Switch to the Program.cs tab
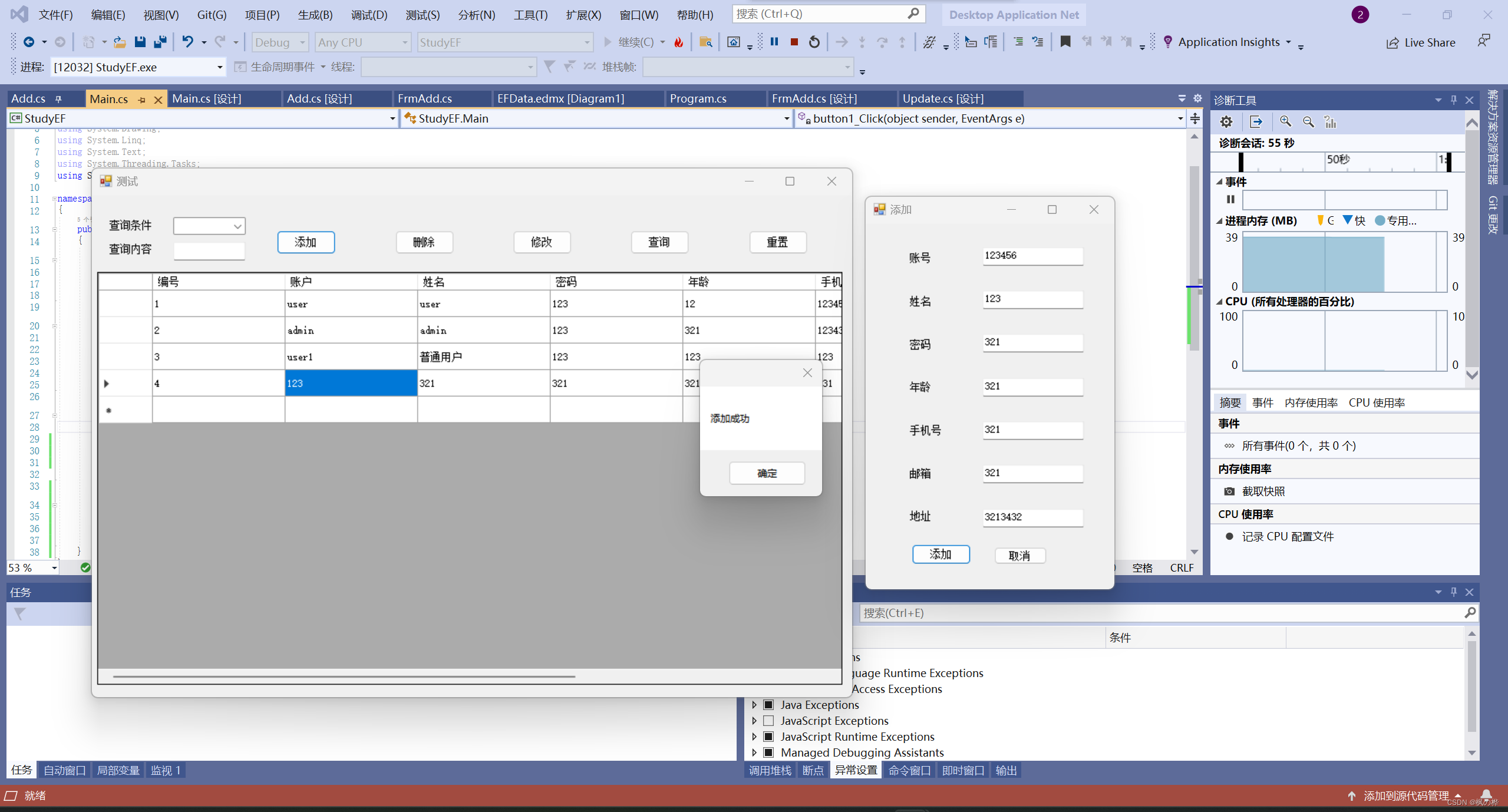The width and height of the screenshot is (1508, 812). (698, 98)
